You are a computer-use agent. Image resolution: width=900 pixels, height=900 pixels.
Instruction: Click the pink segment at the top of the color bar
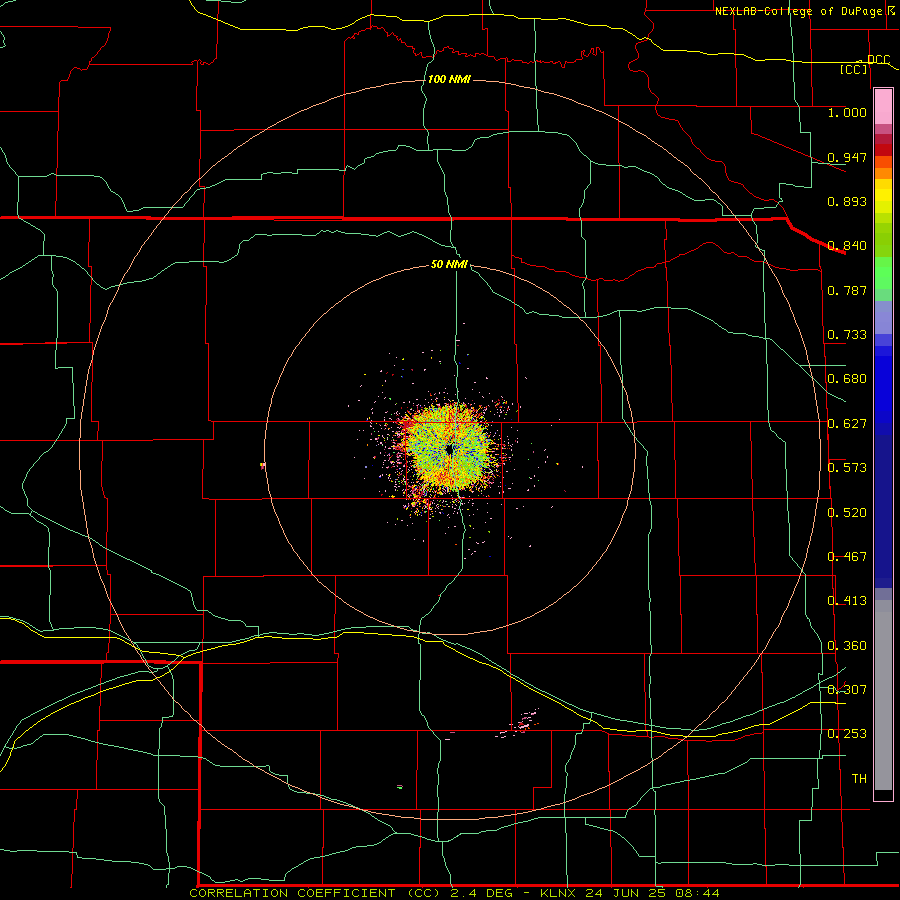pyautogui.click(x=883, y=107)
